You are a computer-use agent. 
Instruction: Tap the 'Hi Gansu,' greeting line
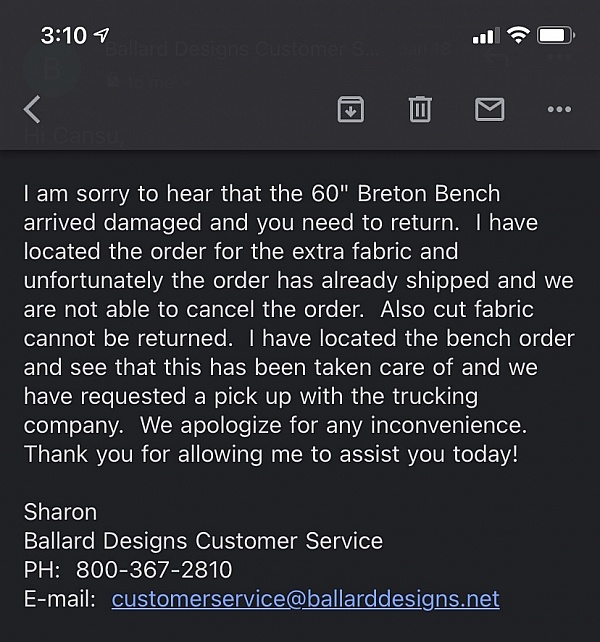[75, 137]
